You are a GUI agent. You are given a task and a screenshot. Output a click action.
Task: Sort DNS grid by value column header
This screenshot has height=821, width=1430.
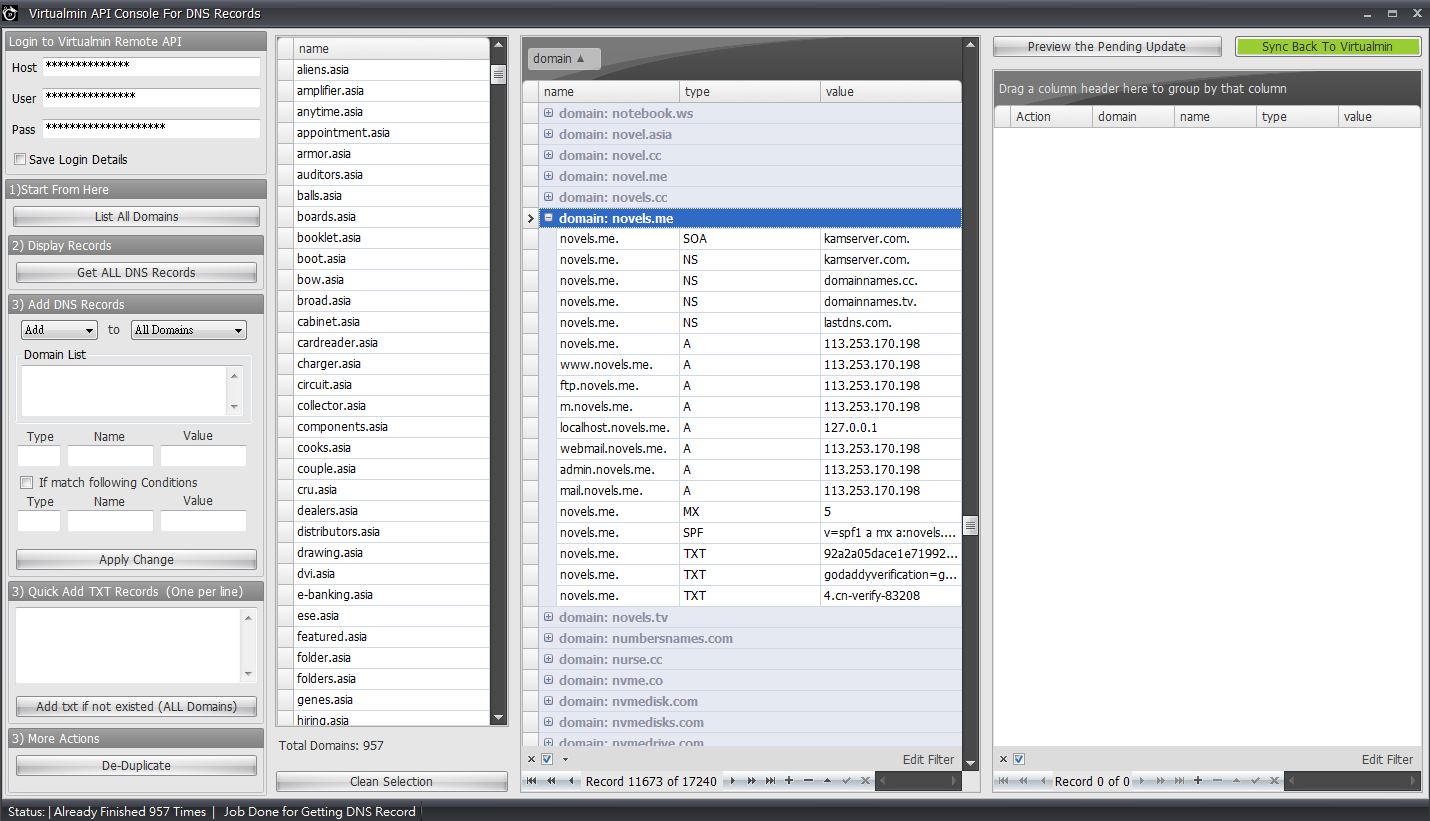pos(890,91)
